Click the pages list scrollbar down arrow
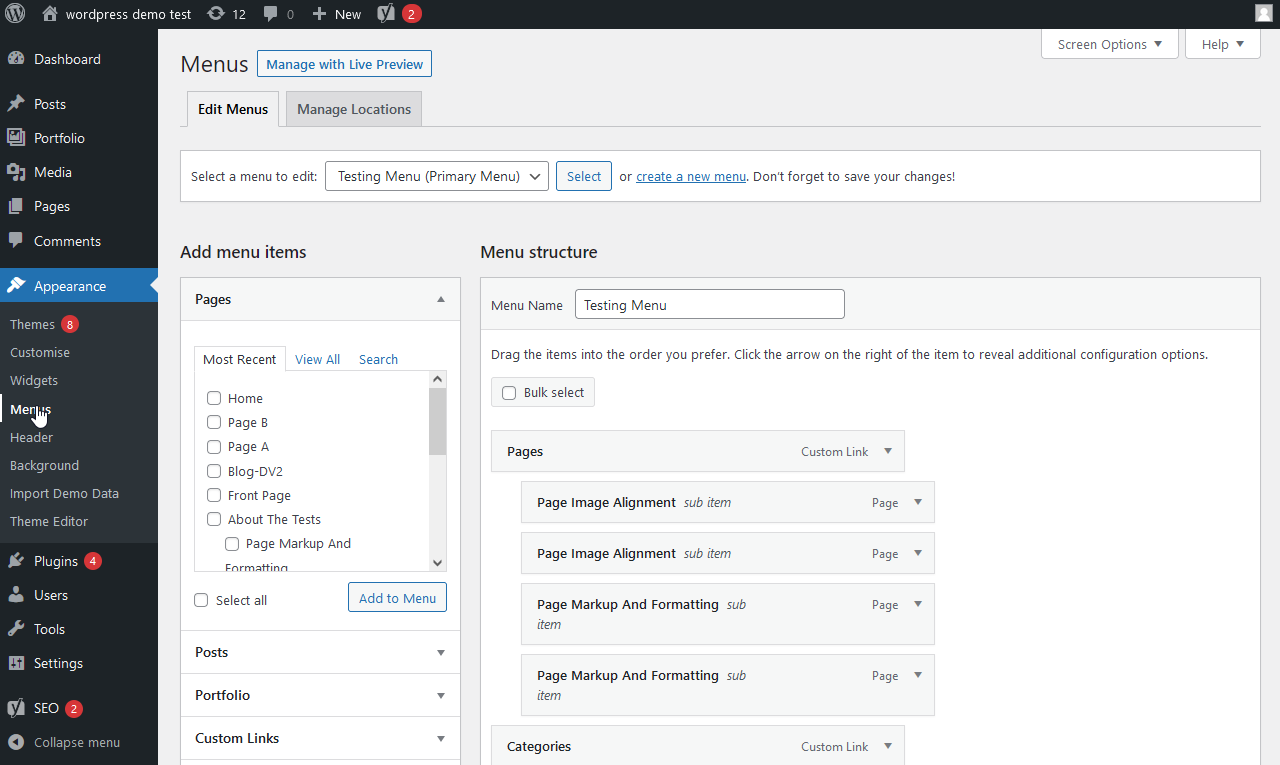This screenshot has width=1280, height=765. 437,563
